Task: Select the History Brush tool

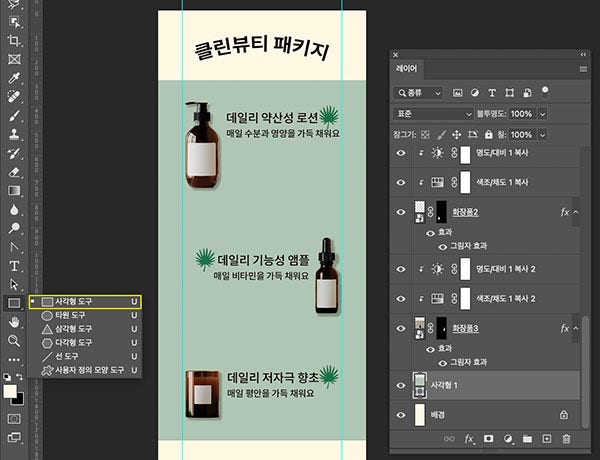Action: (x=14, y=153)
